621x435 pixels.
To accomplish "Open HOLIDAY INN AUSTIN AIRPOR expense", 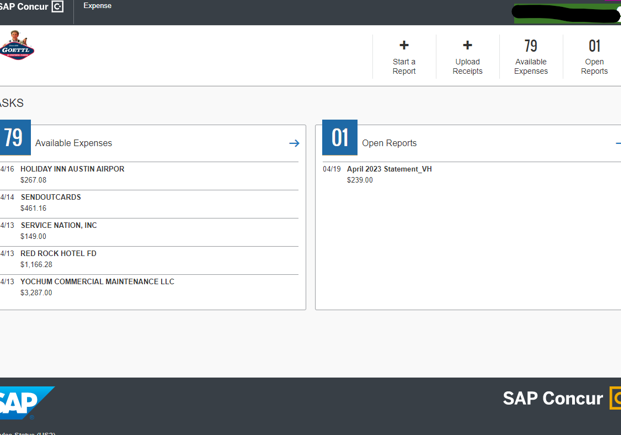I will click(x=149, y=174).
